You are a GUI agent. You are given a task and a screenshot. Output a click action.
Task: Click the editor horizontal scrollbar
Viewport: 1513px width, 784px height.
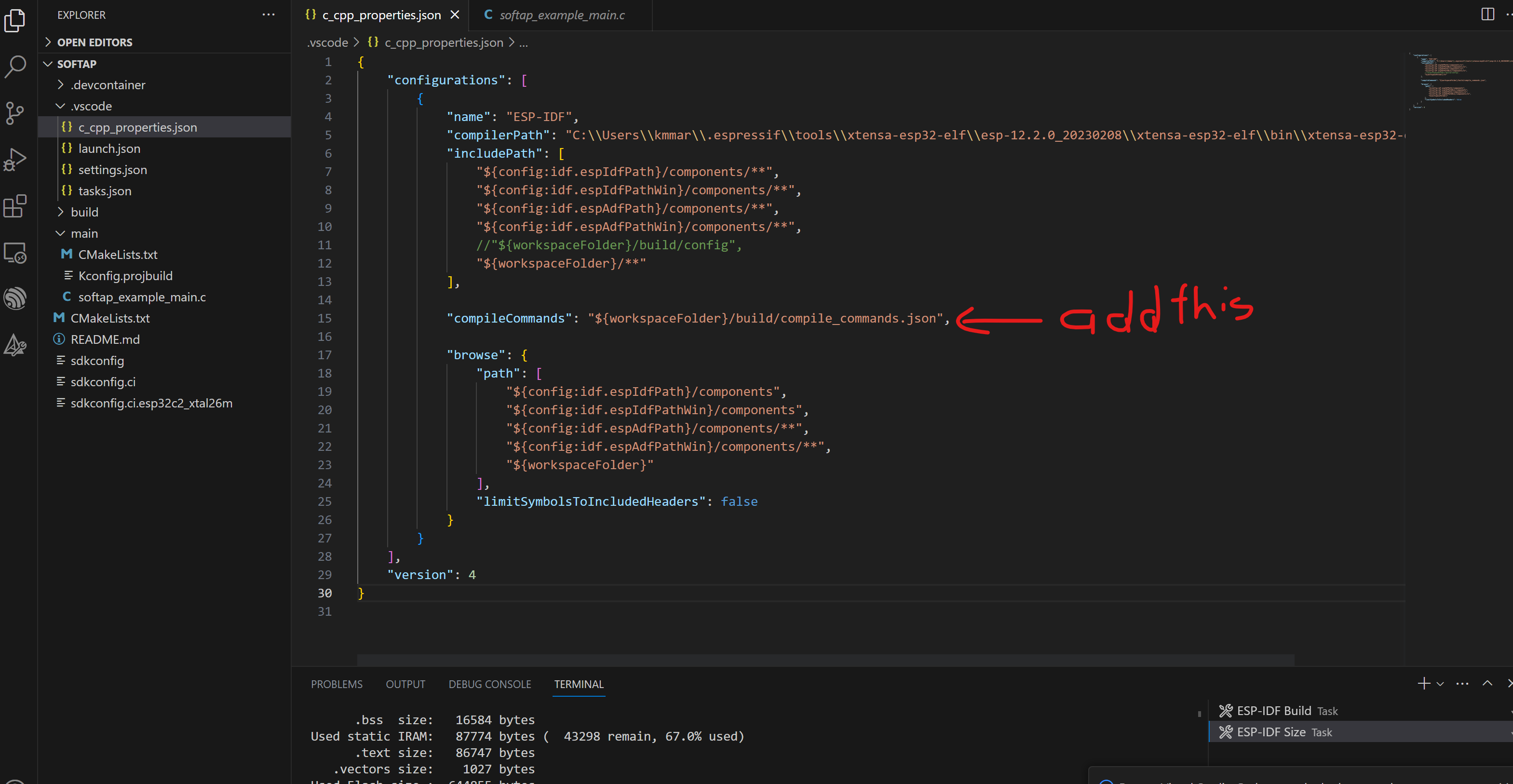pos(825,660)
